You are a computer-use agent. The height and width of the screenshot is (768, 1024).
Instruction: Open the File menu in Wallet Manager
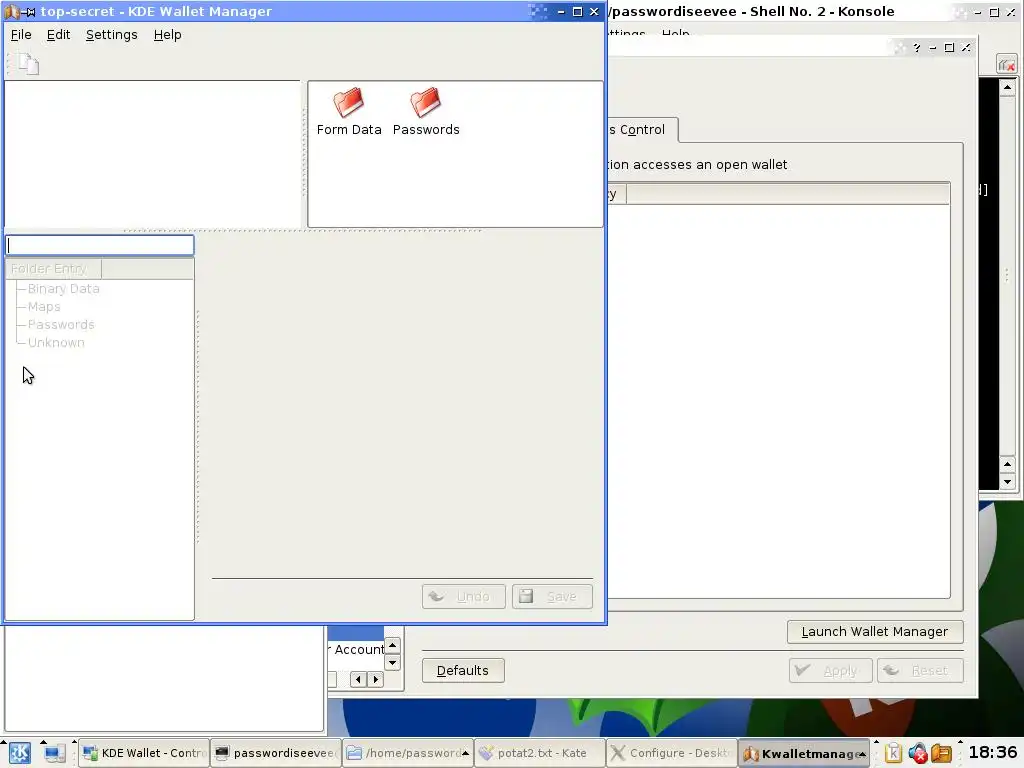(21, 35)
